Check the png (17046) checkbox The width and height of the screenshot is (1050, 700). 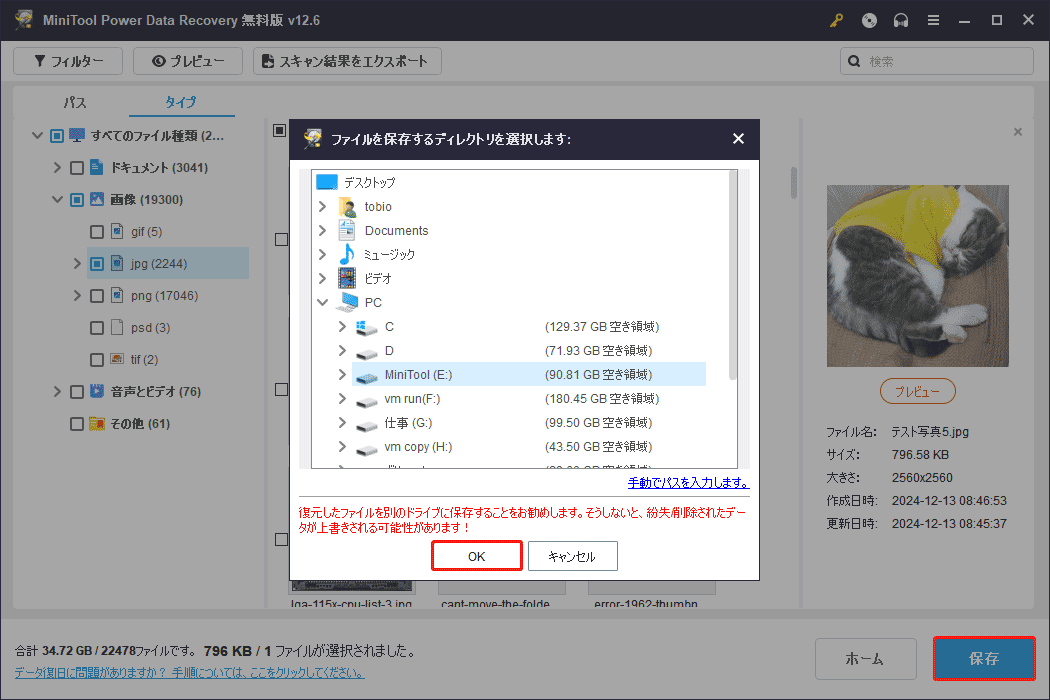(x=97, y=295)
